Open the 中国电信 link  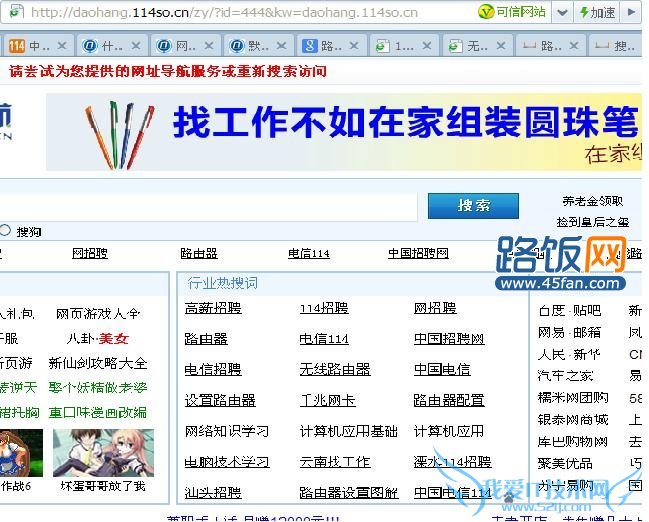point(442,369)
